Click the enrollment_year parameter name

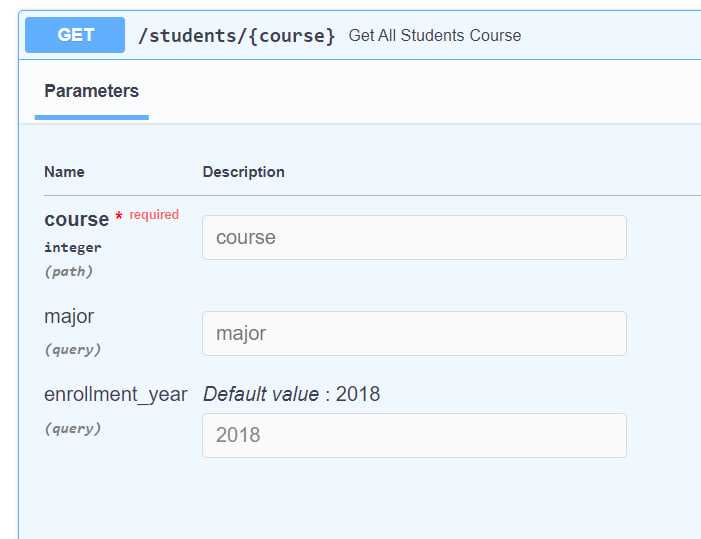point(115,394)
